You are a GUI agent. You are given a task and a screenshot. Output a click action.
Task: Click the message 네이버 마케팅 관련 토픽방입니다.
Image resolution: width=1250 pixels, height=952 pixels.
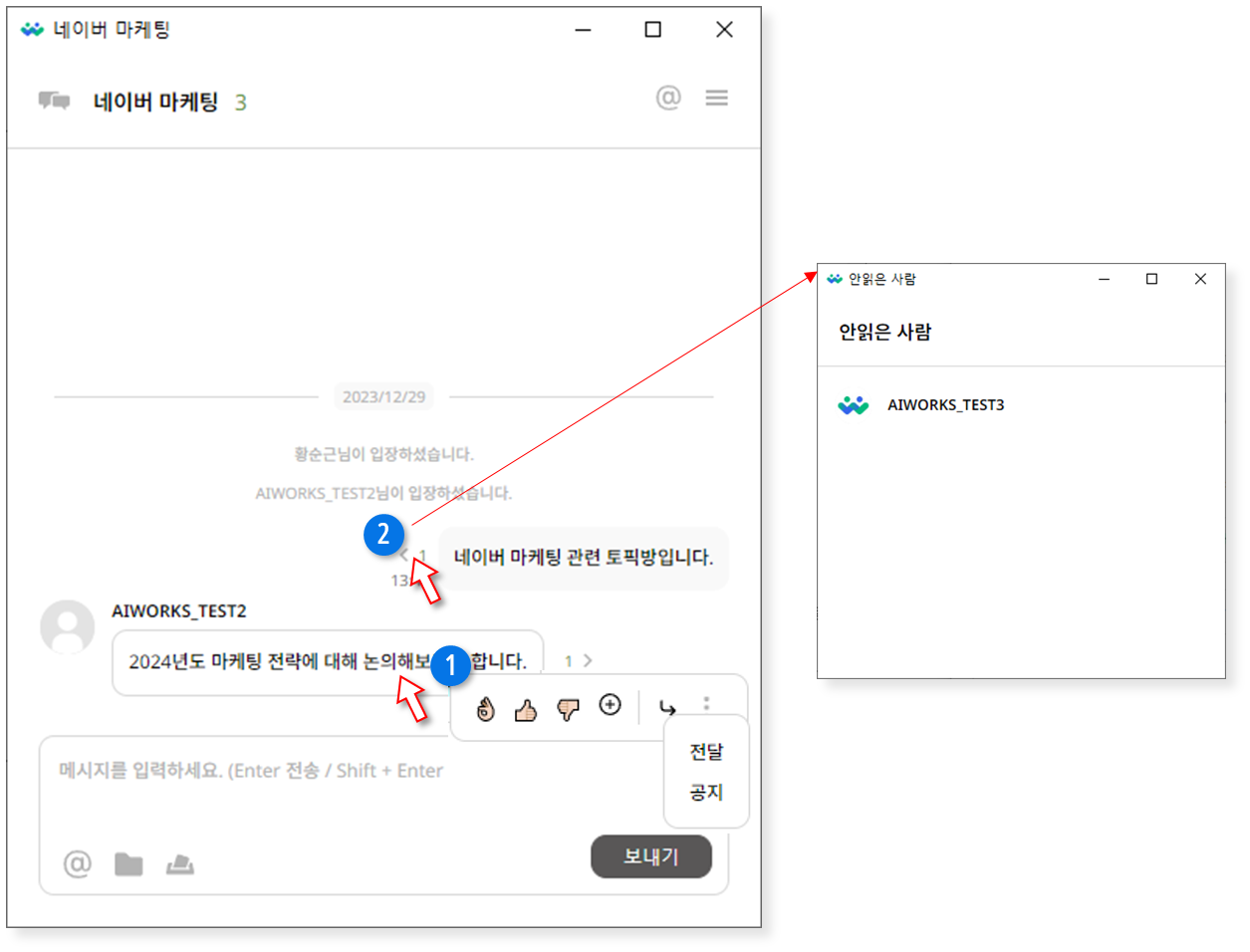click(584, 558)
